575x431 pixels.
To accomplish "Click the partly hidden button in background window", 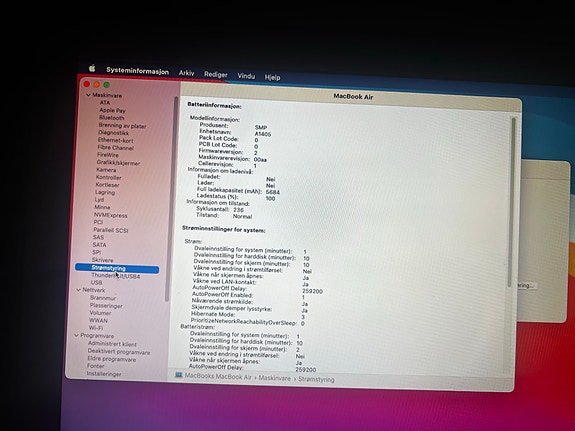I will click(x=527, y=285).
